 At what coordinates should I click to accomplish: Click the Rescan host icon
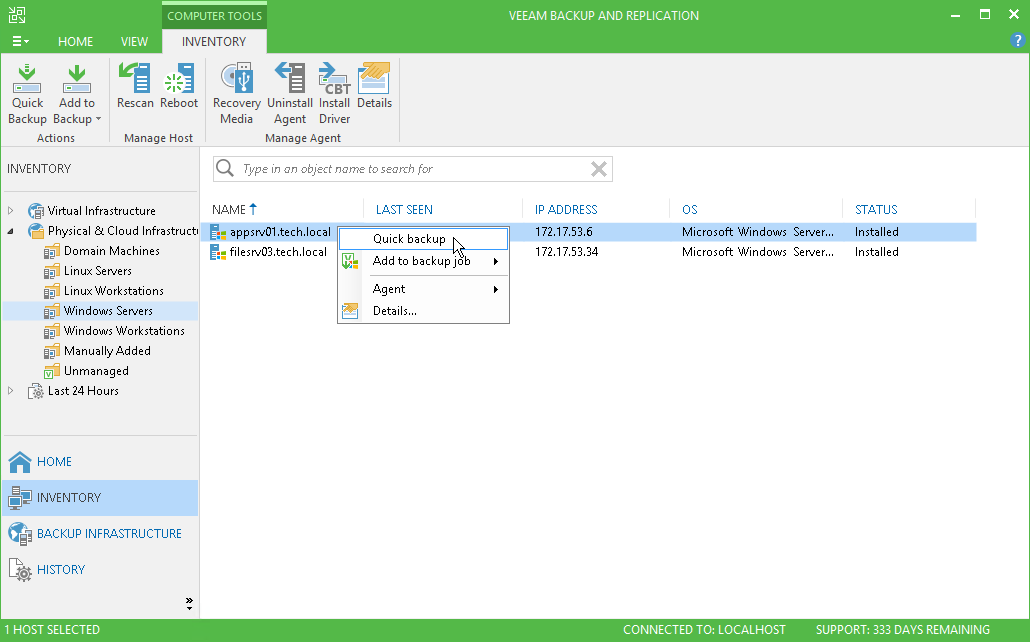coord(135,78)
